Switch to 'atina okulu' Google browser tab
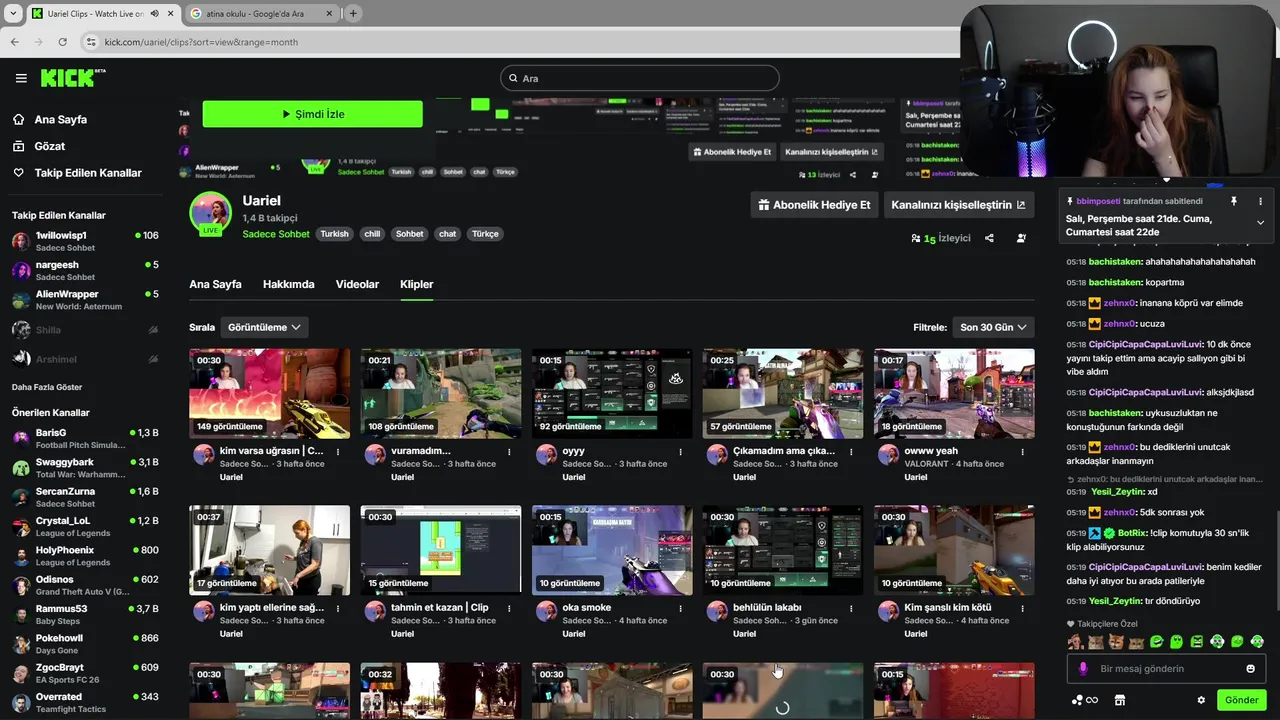 pos(263,14)
